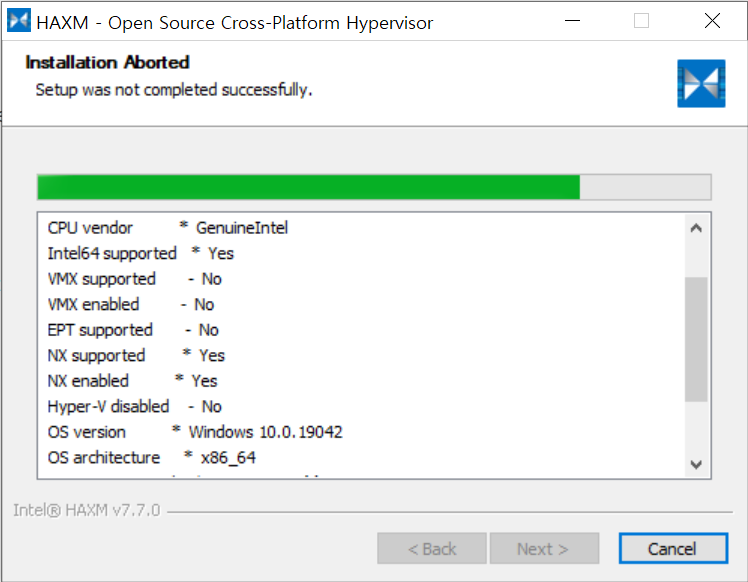Click the HAXM icon in the title bar
Image resolution: width=748 pixels, height=582 pixels.
(19, 21)
